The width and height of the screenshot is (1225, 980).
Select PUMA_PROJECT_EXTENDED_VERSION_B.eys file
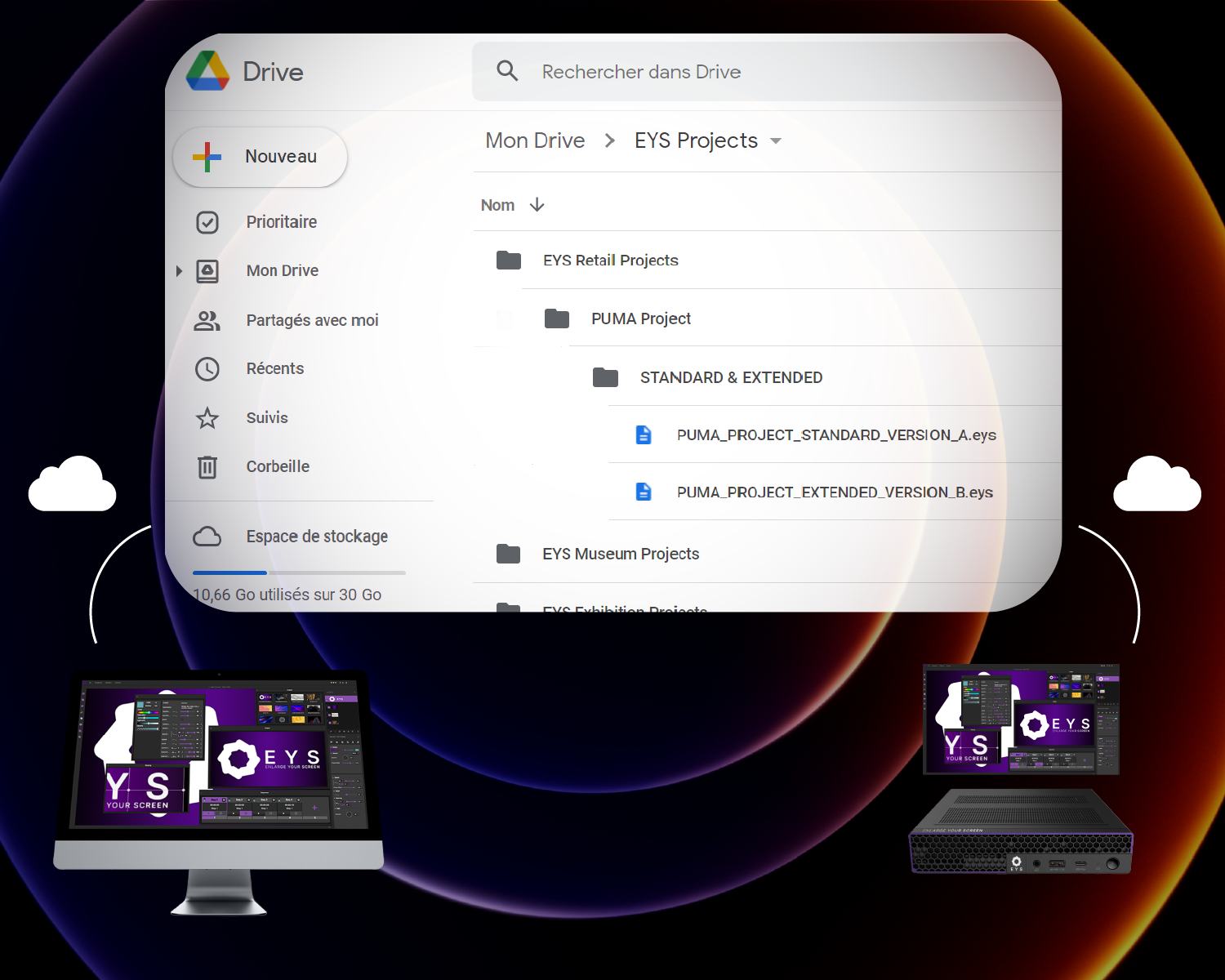click(x=835, y=492)
